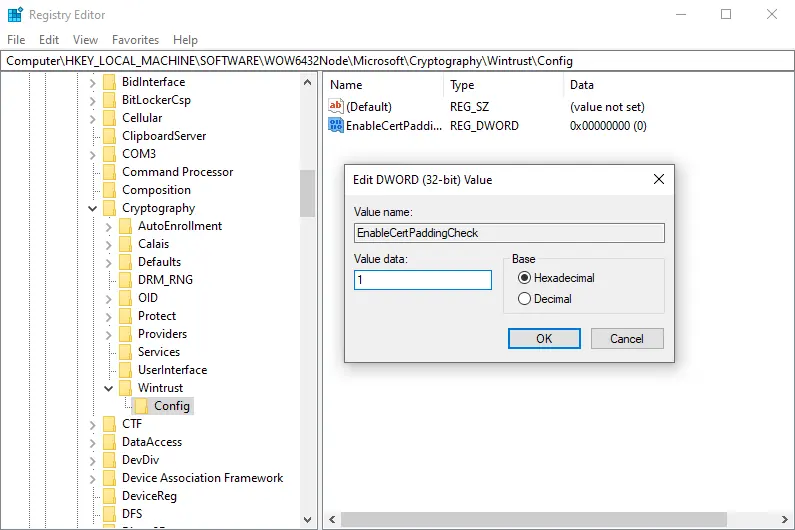Select the DeviceReg tree item
Screen dimensions: 795x530
tap(149, 496)
